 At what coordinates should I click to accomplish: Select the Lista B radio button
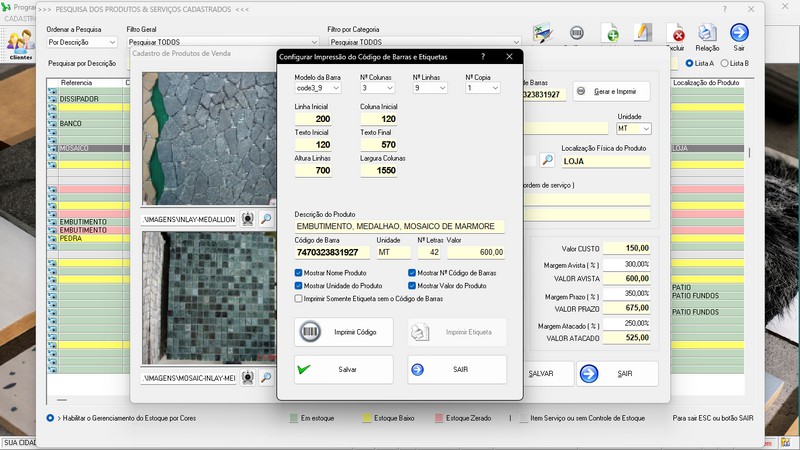click(724, 63)
